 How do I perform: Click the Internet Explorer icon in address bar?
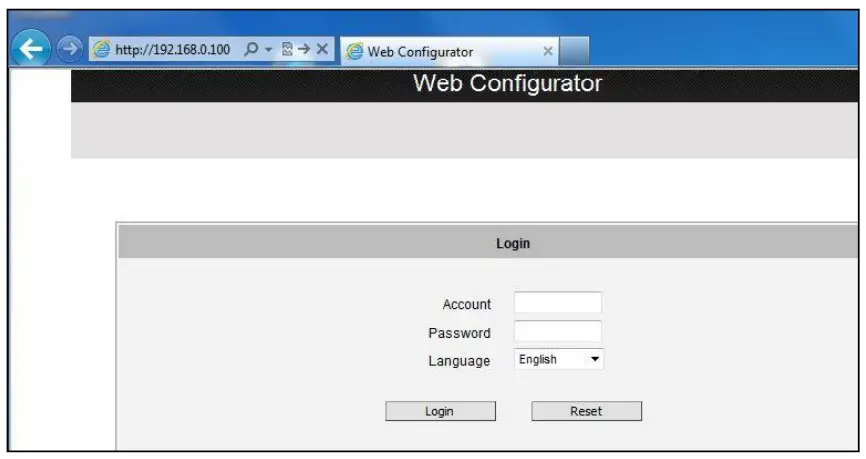(x=101, y=49)
